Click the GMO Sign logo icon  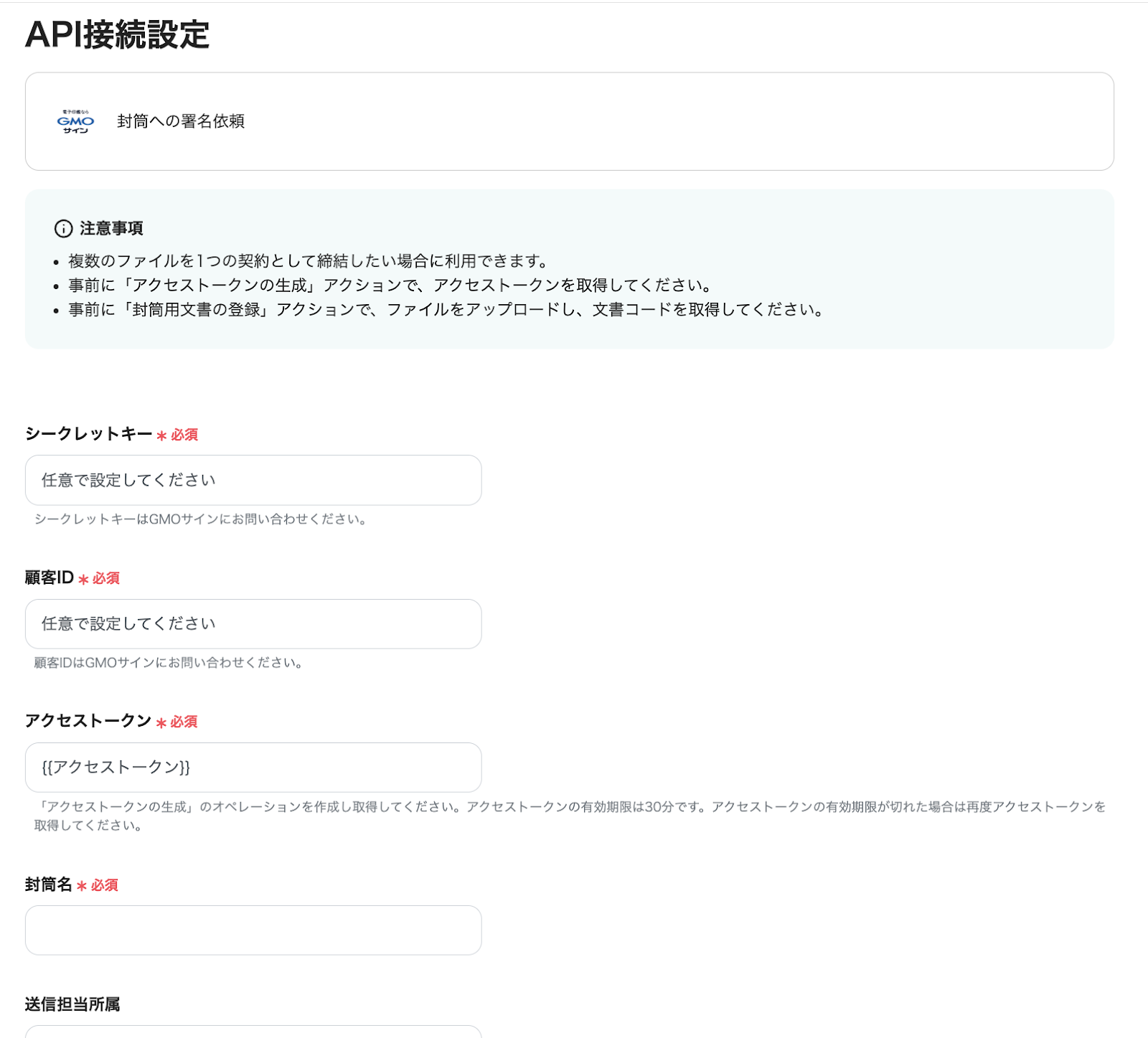point(75,121)
